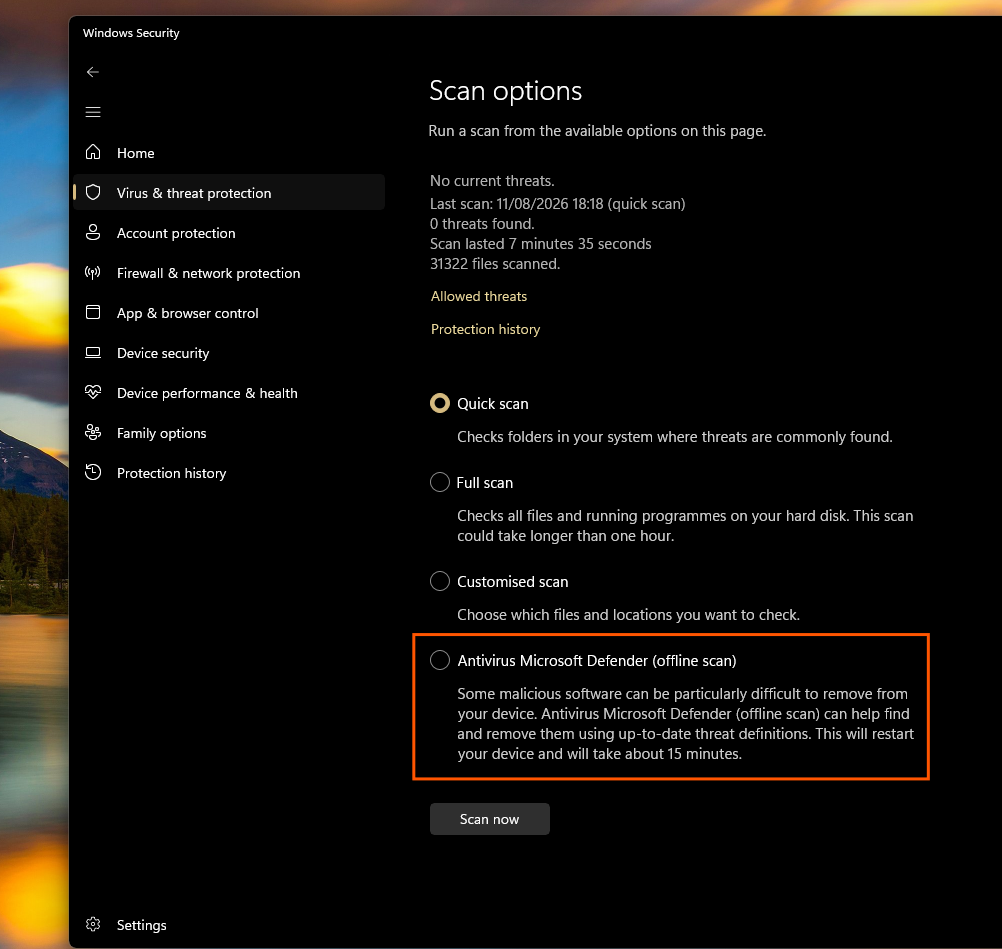Open Protection history in the sidebar
The image size is (1002, 949).
[229, 473]
